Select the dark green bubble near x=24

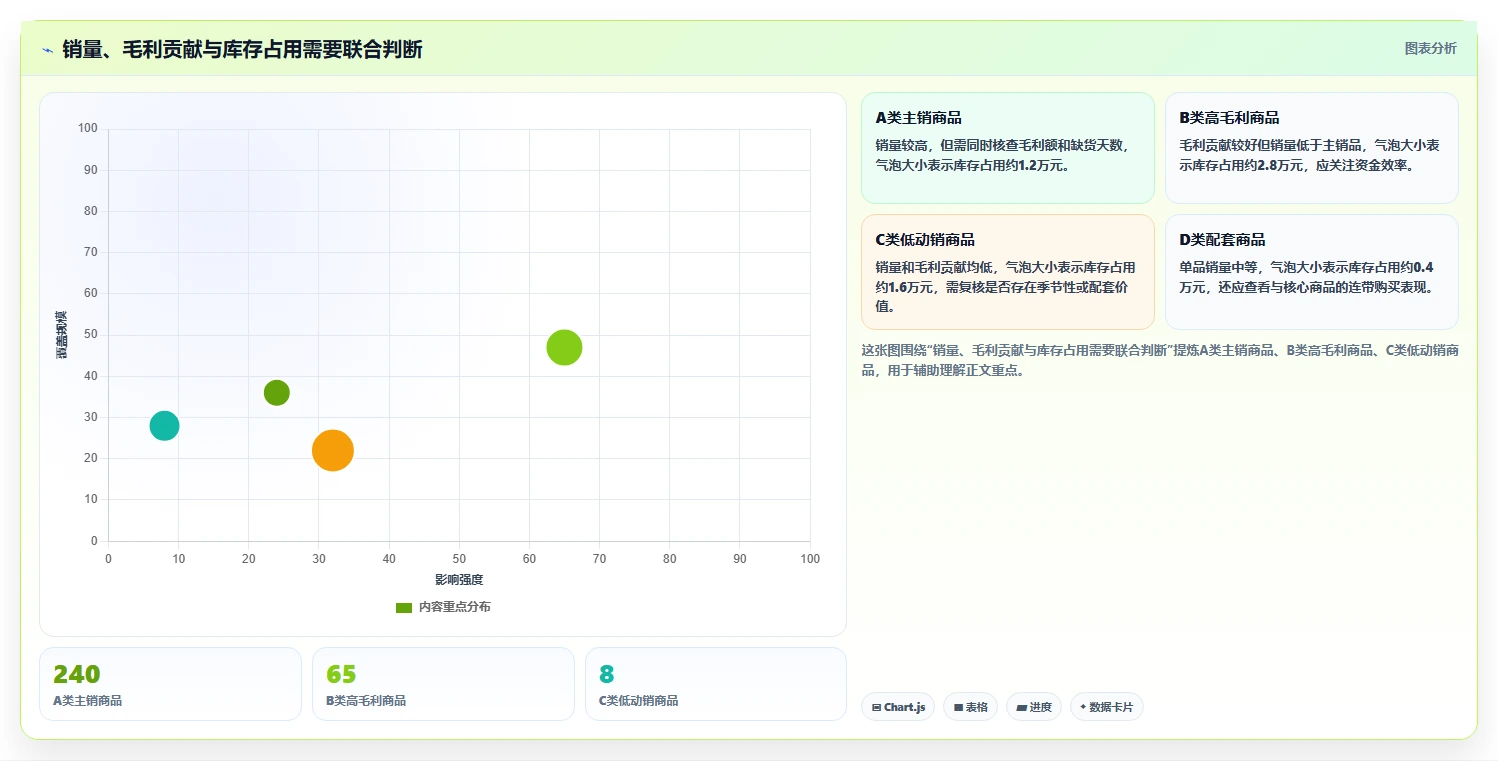tap(277, 393)
